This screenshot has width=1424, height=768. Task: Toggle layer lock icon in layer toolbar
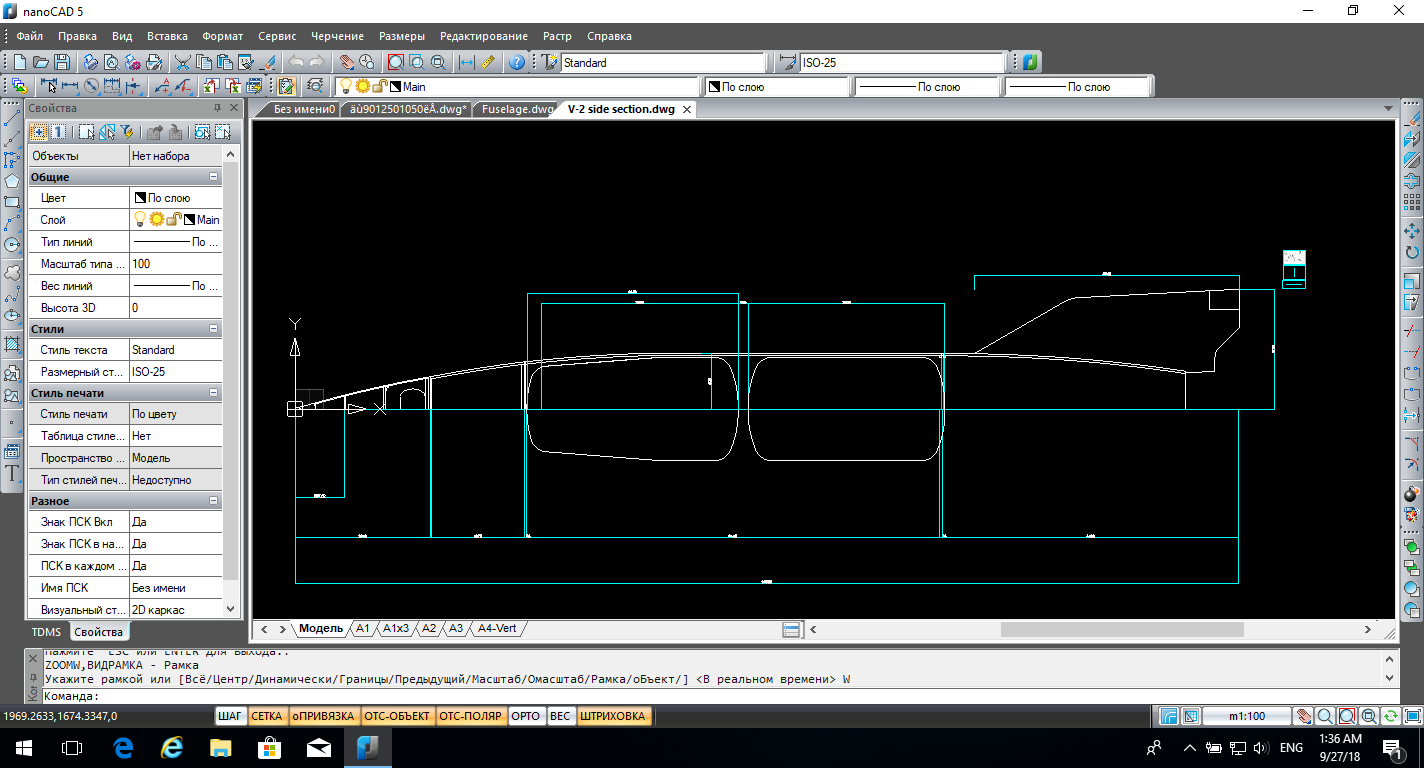click(x=379, y=87)
